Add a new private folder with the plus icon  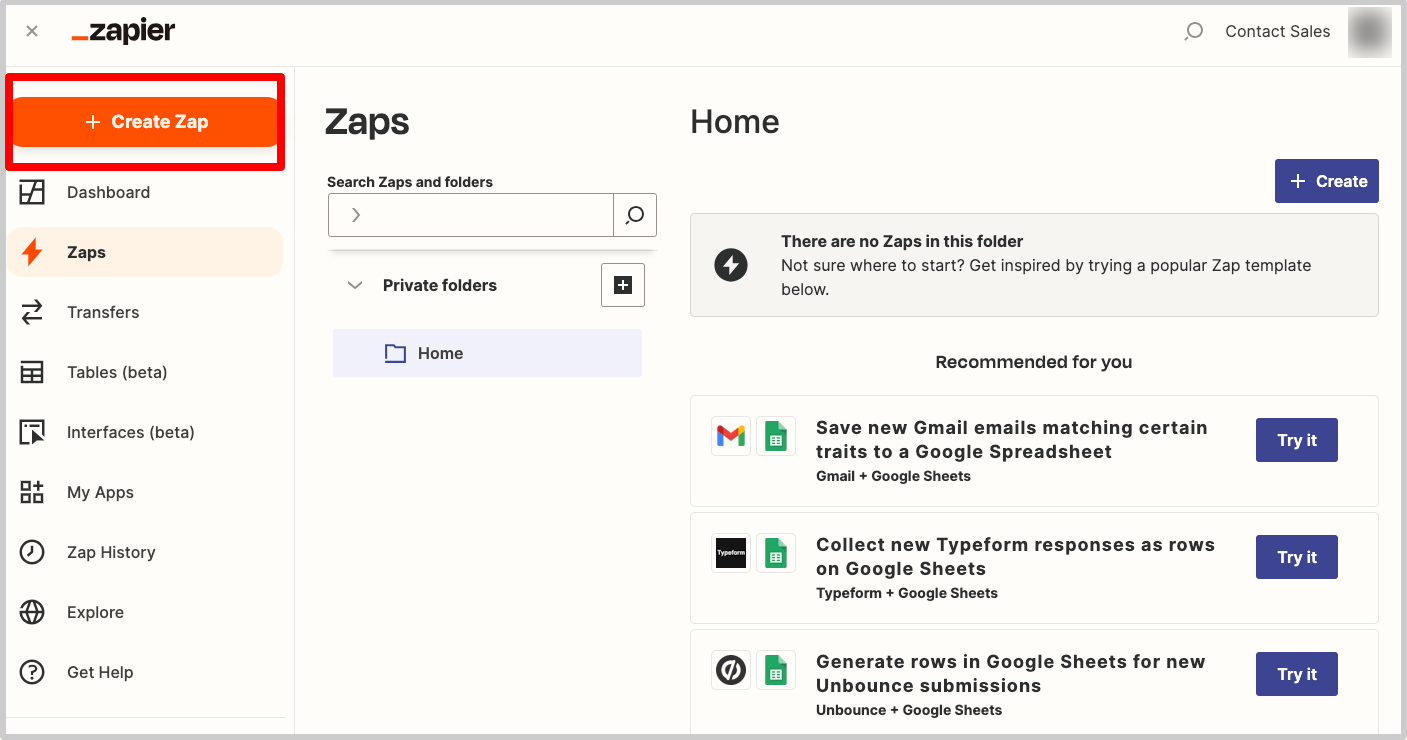pyautogui.click(x=623, y=285)
